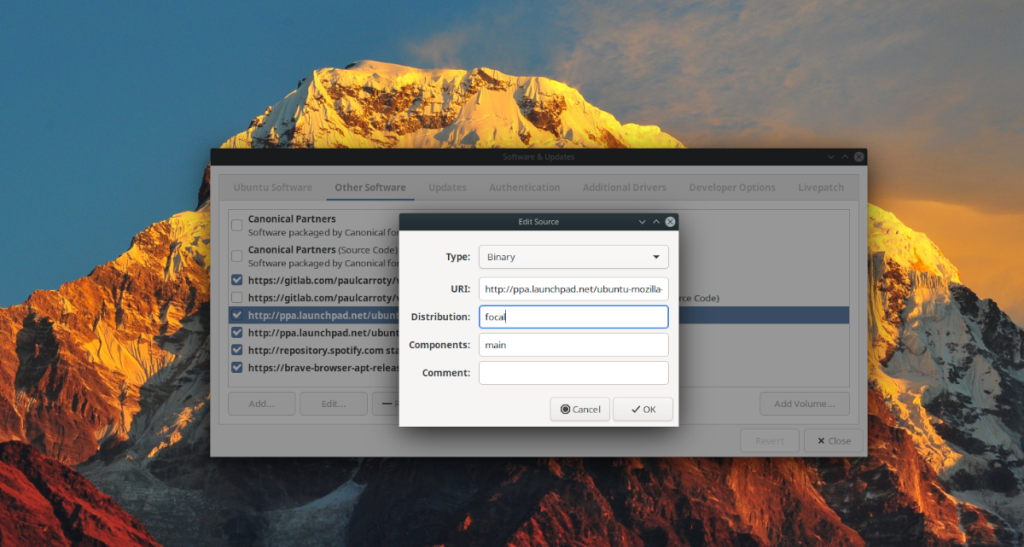Click the Revert button
The image size is (1024, 547).
click(769, 441)
